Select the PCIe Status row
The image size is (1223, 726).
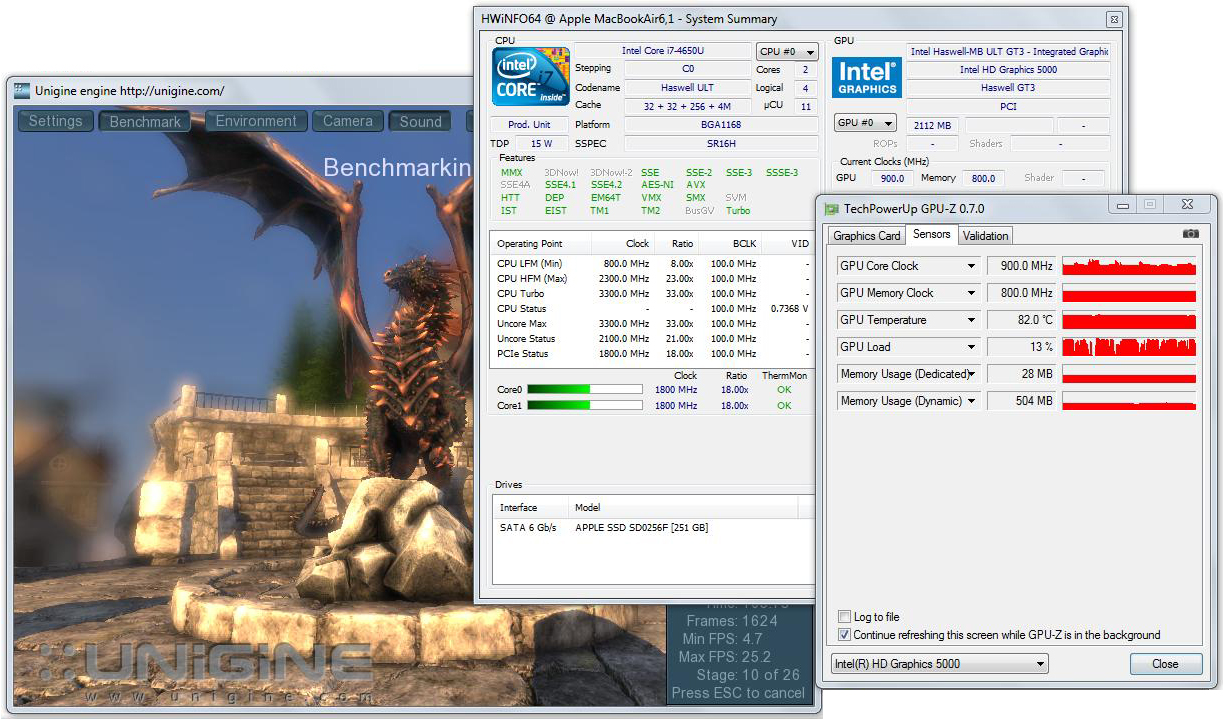[x=653, y=354]
